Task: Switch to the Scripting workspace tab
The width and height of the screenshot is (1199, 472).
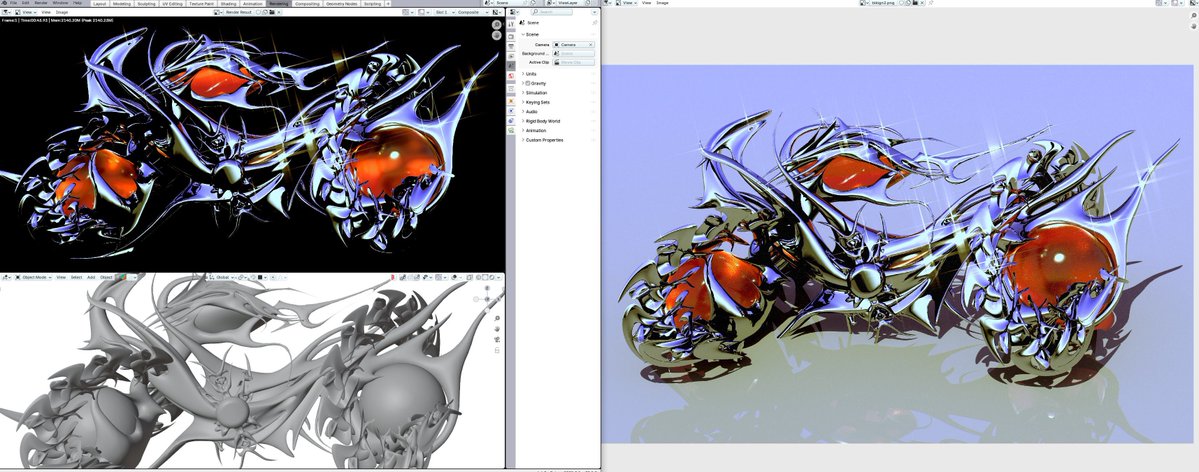Action: coord(372,4)
